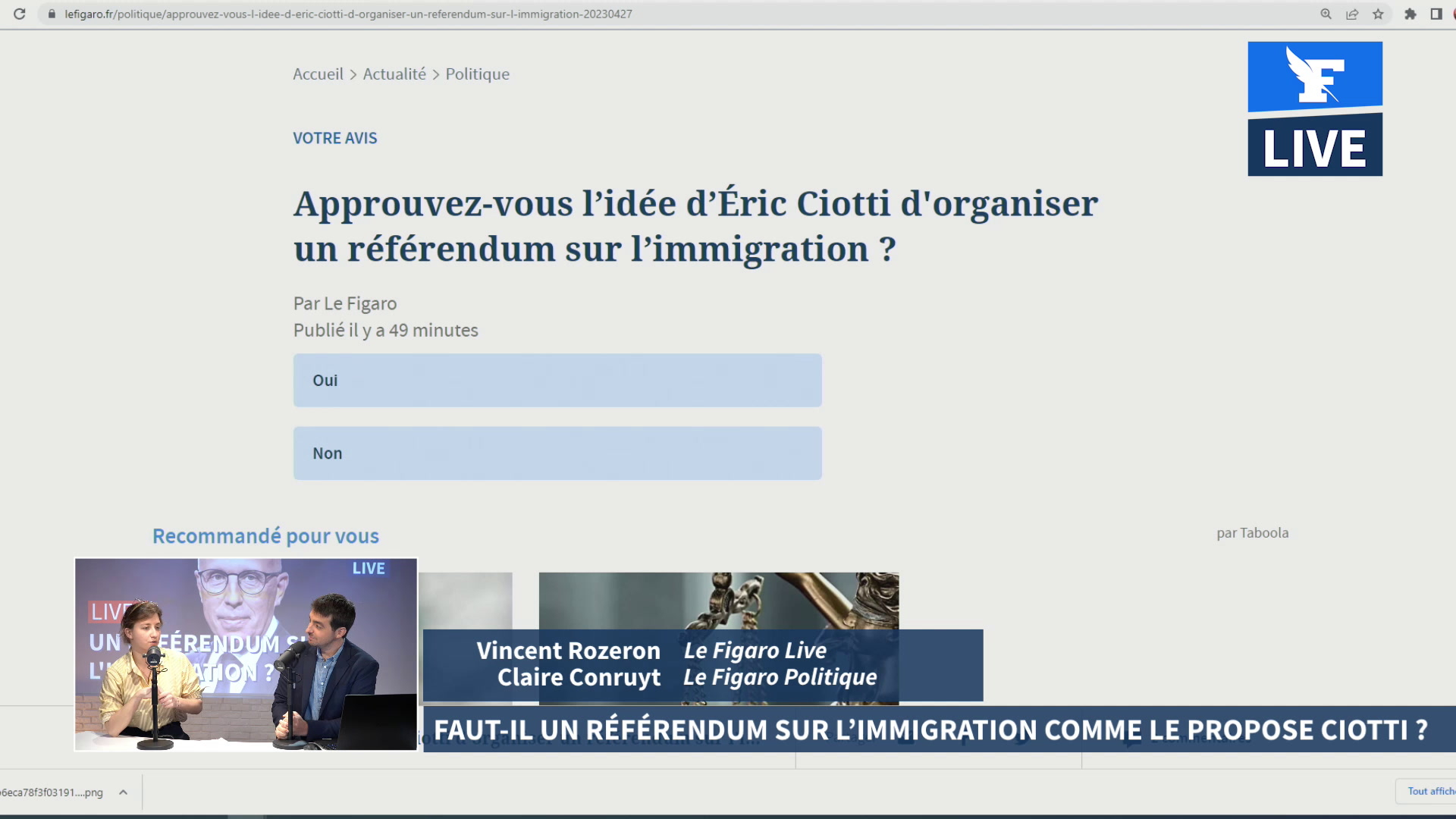1456x819 pixels.
Task: Select 'Oui' answer option
Action: pyautogui.click(x=557, y=380)
